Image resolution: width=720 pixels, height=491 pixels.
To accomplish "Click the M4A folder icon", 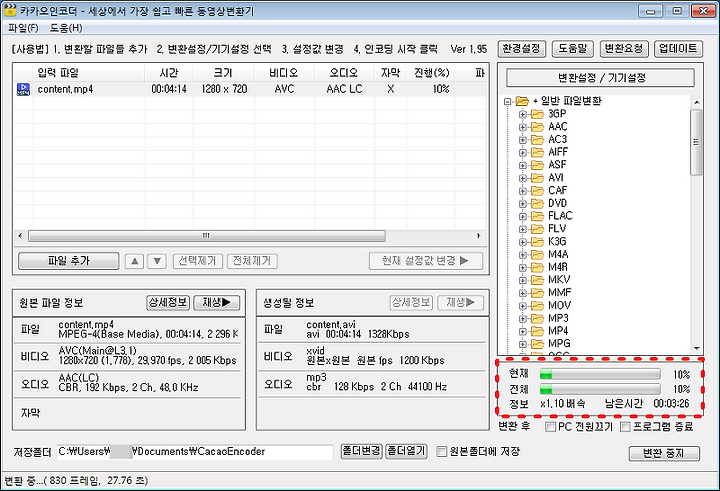I will 537,254.
